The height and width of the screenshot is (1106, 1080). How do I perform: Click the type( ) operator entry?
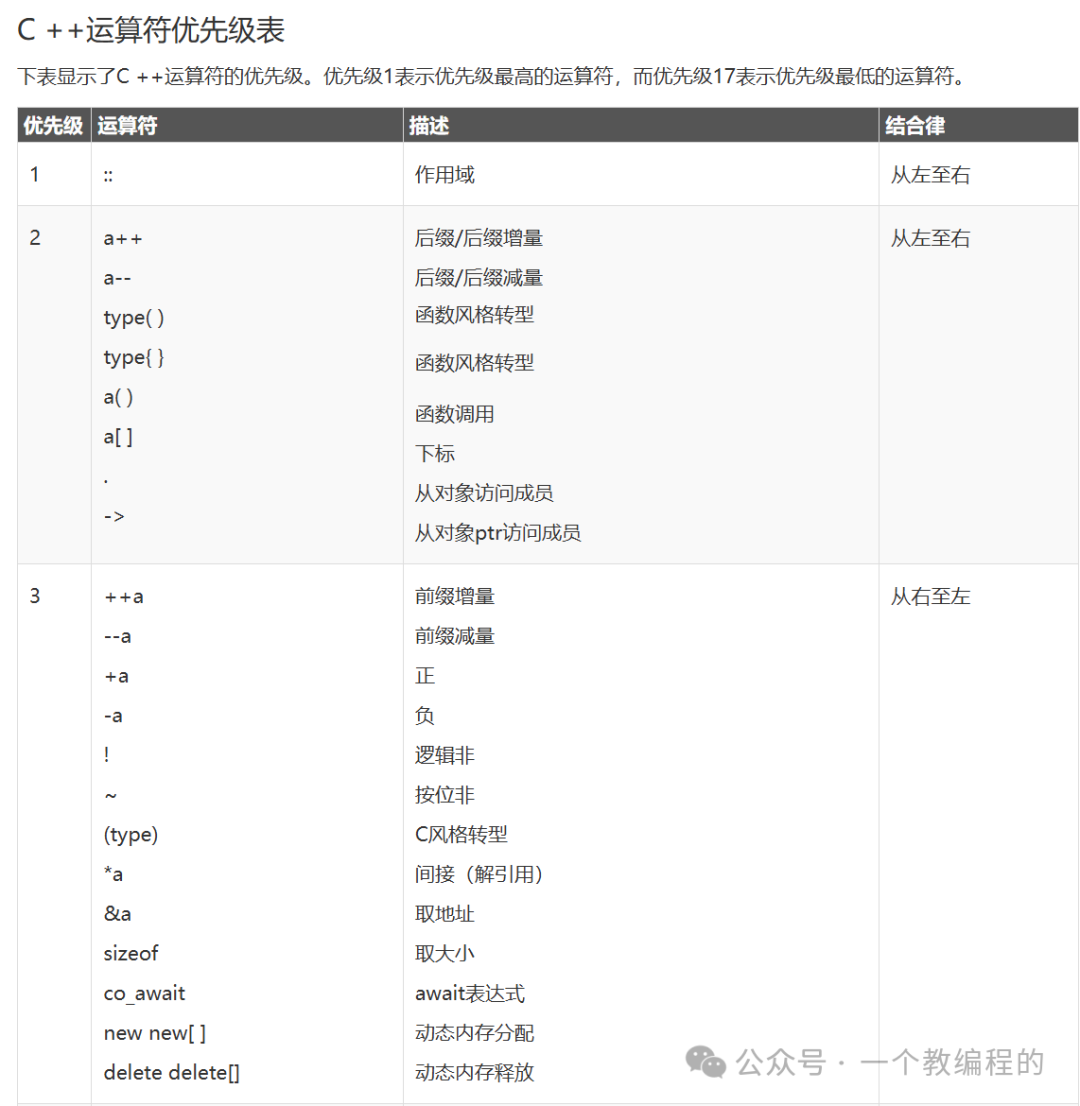pyautogui.click(x=134, y=317)
